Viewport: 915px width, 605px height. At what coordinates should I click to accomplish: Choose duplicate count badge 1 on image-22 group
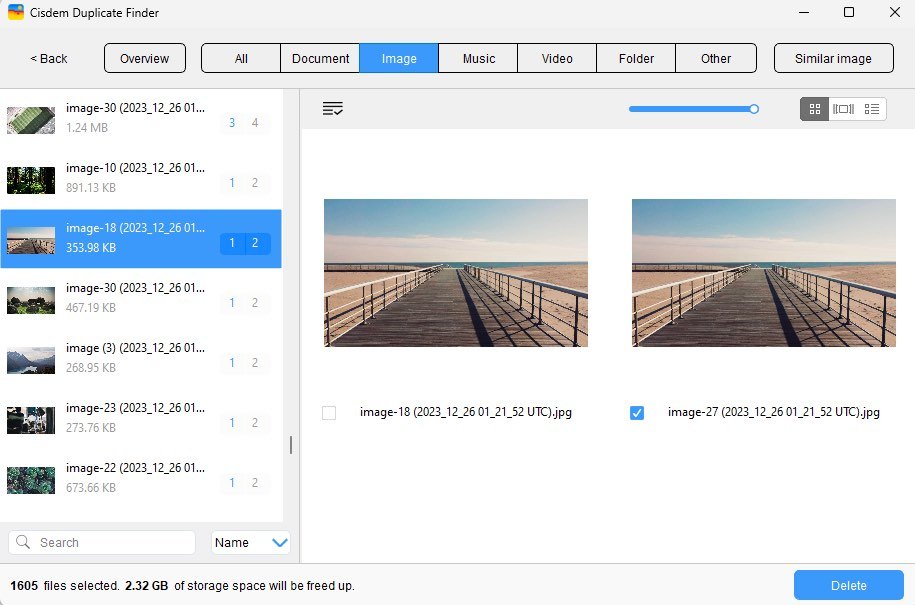(x=232, y=483)
